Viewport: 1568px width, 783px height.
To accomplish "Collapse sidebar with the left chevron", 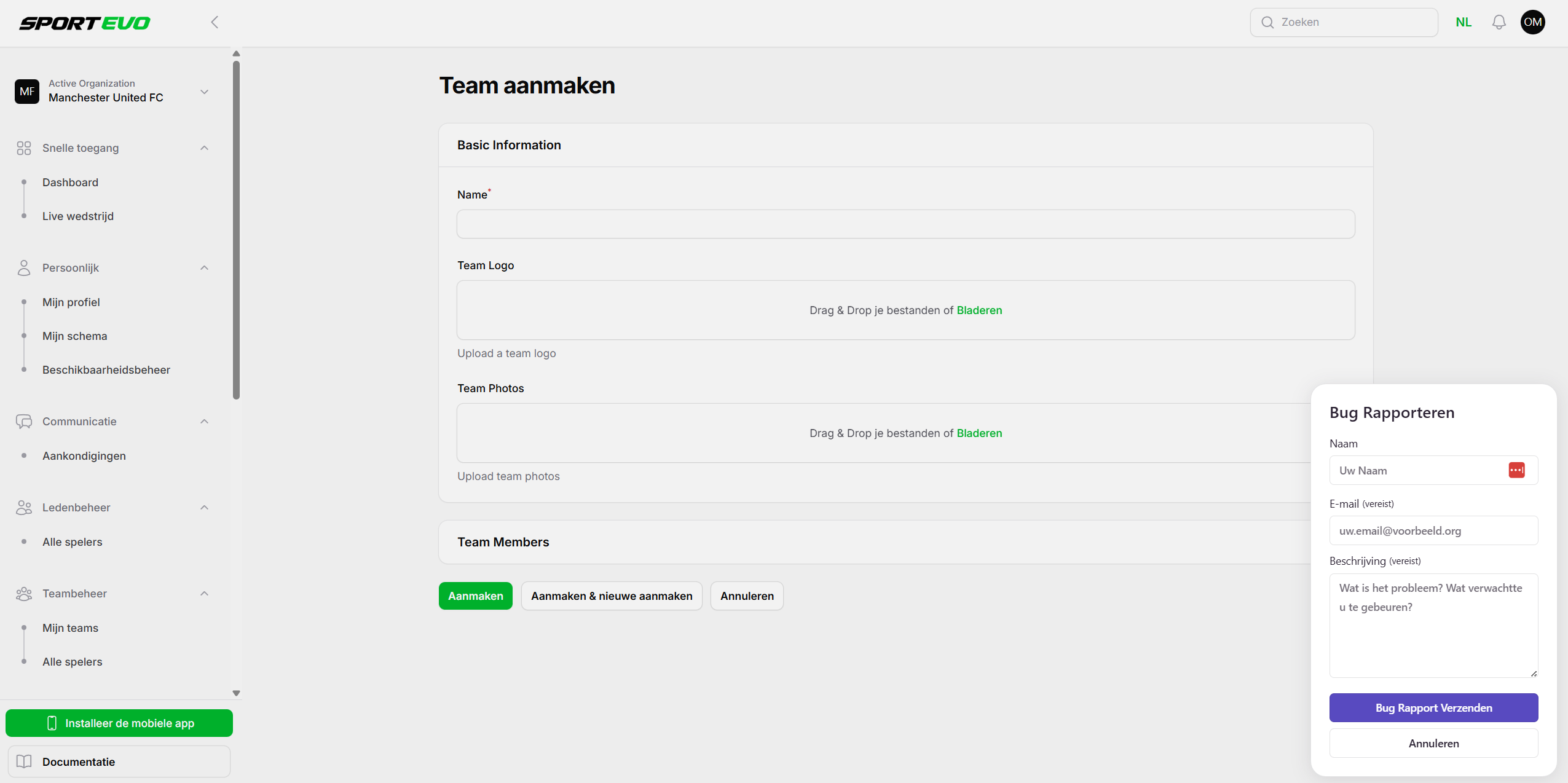I will (215, 22).
